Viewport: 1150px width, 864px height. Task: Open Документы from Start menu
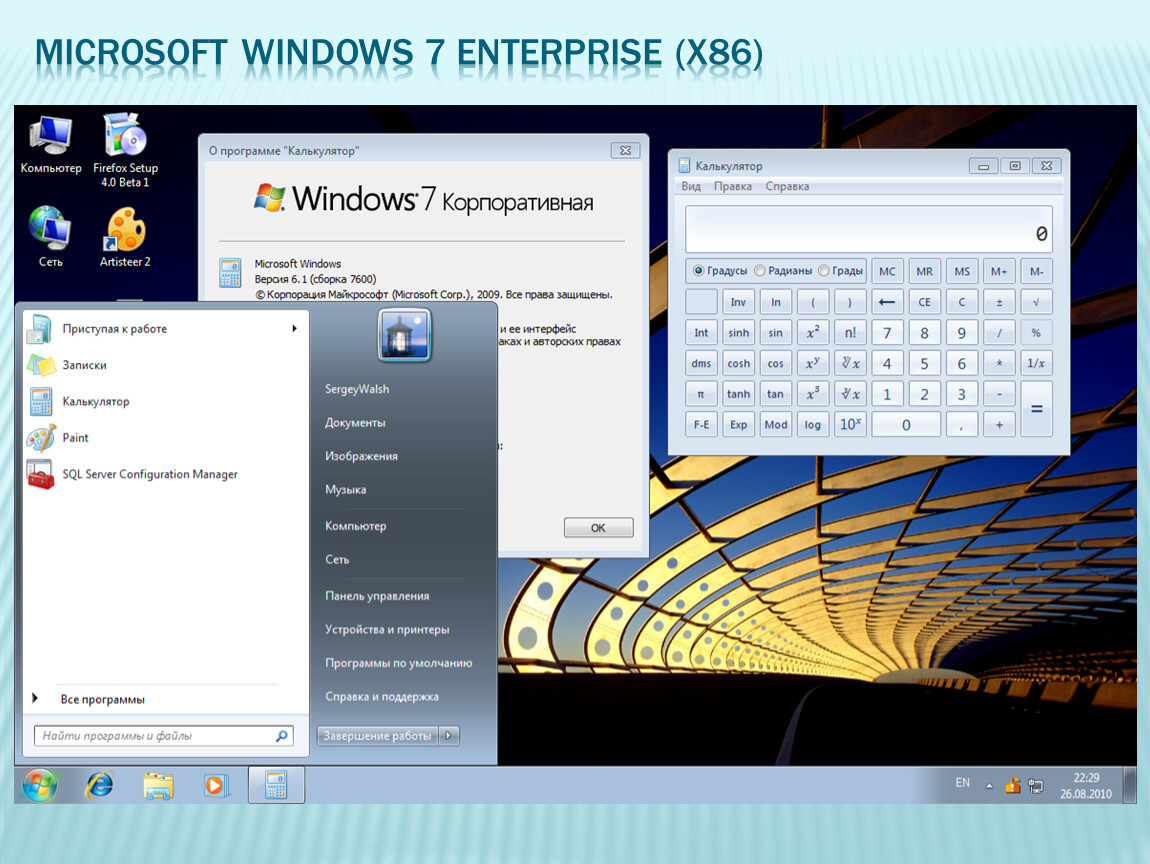pos(355,422)
